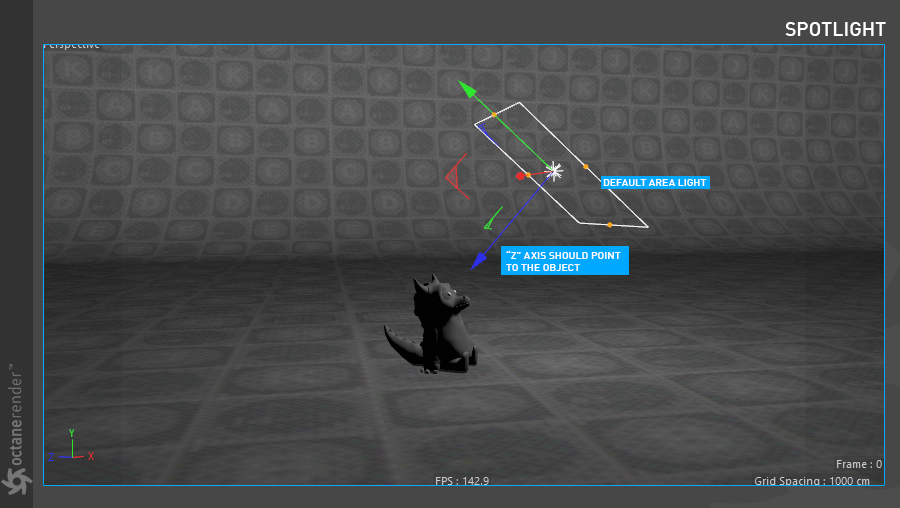Image resolution: width=900 pixels, height=508 pixels.
Task: Click right-edge orange handle of area light
Action: pyautogui.click(x=586, y=167)
